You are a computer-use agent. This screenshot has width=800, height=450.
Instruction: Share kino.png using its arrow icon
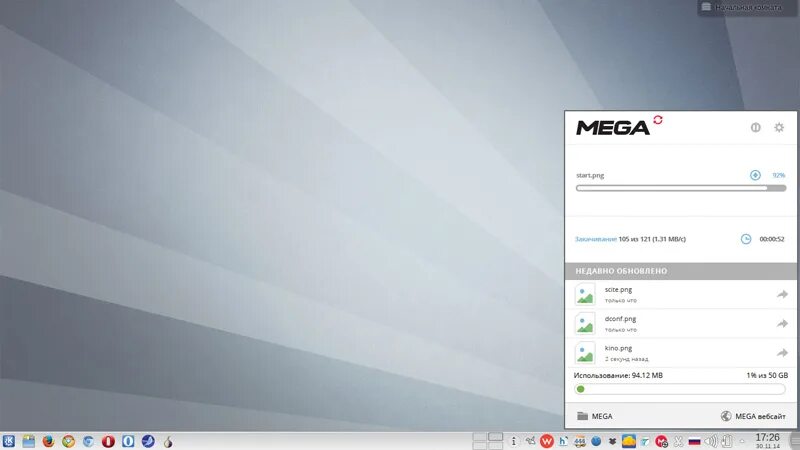pos(782,353)
